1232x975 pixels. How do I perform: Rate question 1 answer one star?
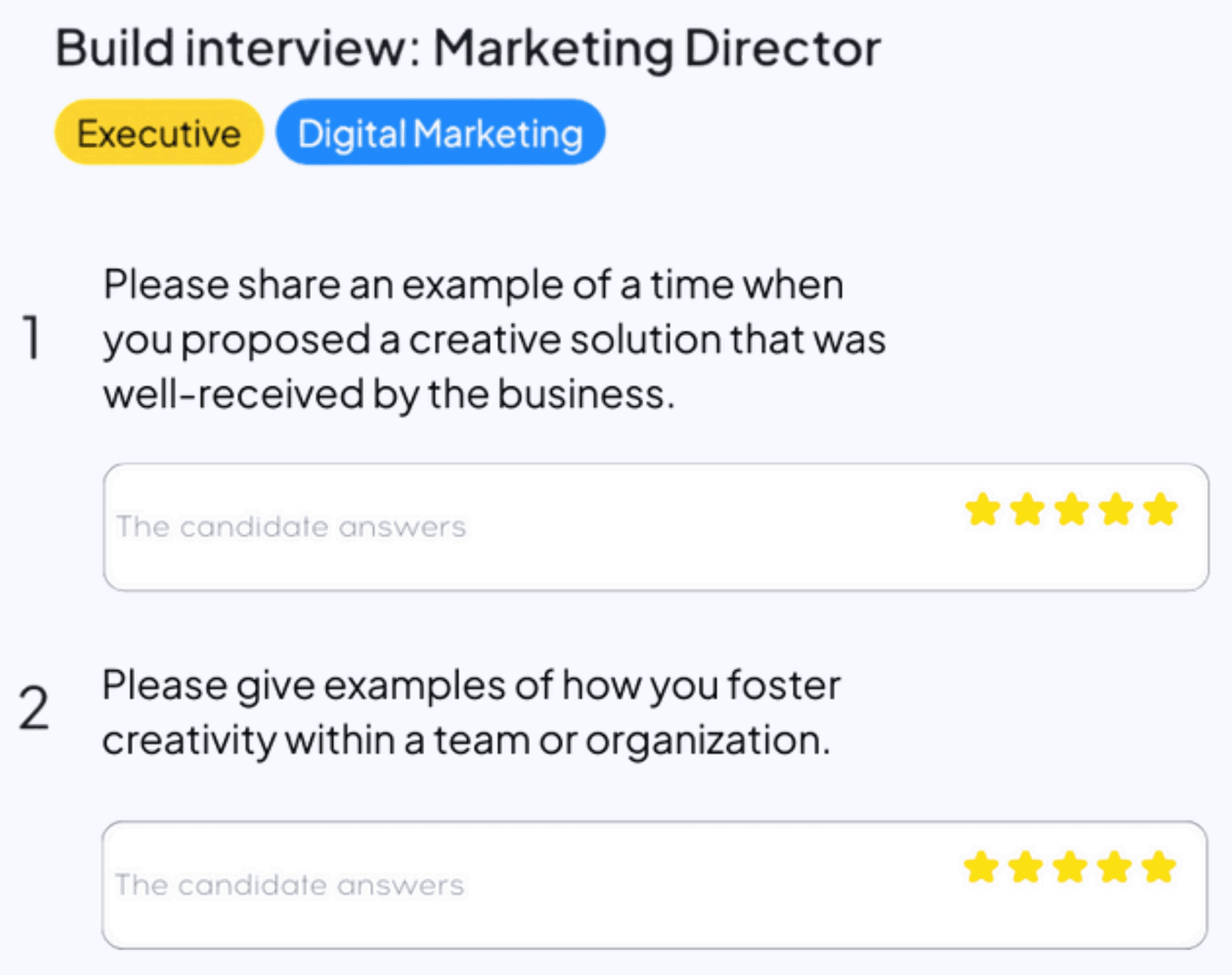pos(982,510)
